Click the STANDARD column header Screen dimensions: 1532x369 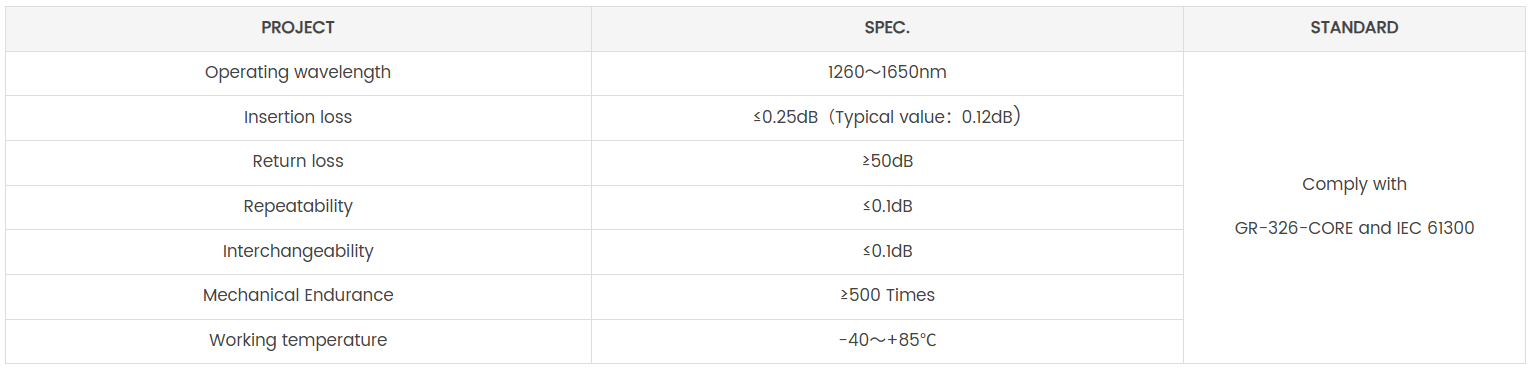tap(1354, 28)
